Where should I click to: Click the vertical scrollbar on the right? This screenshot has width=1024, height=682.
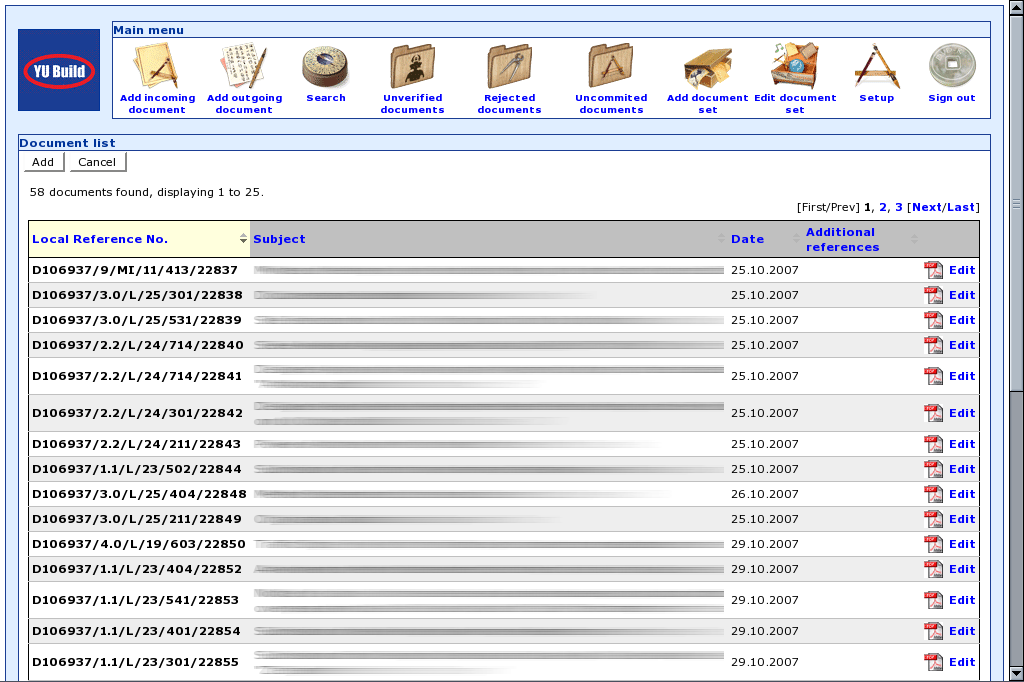point(1016,300)
